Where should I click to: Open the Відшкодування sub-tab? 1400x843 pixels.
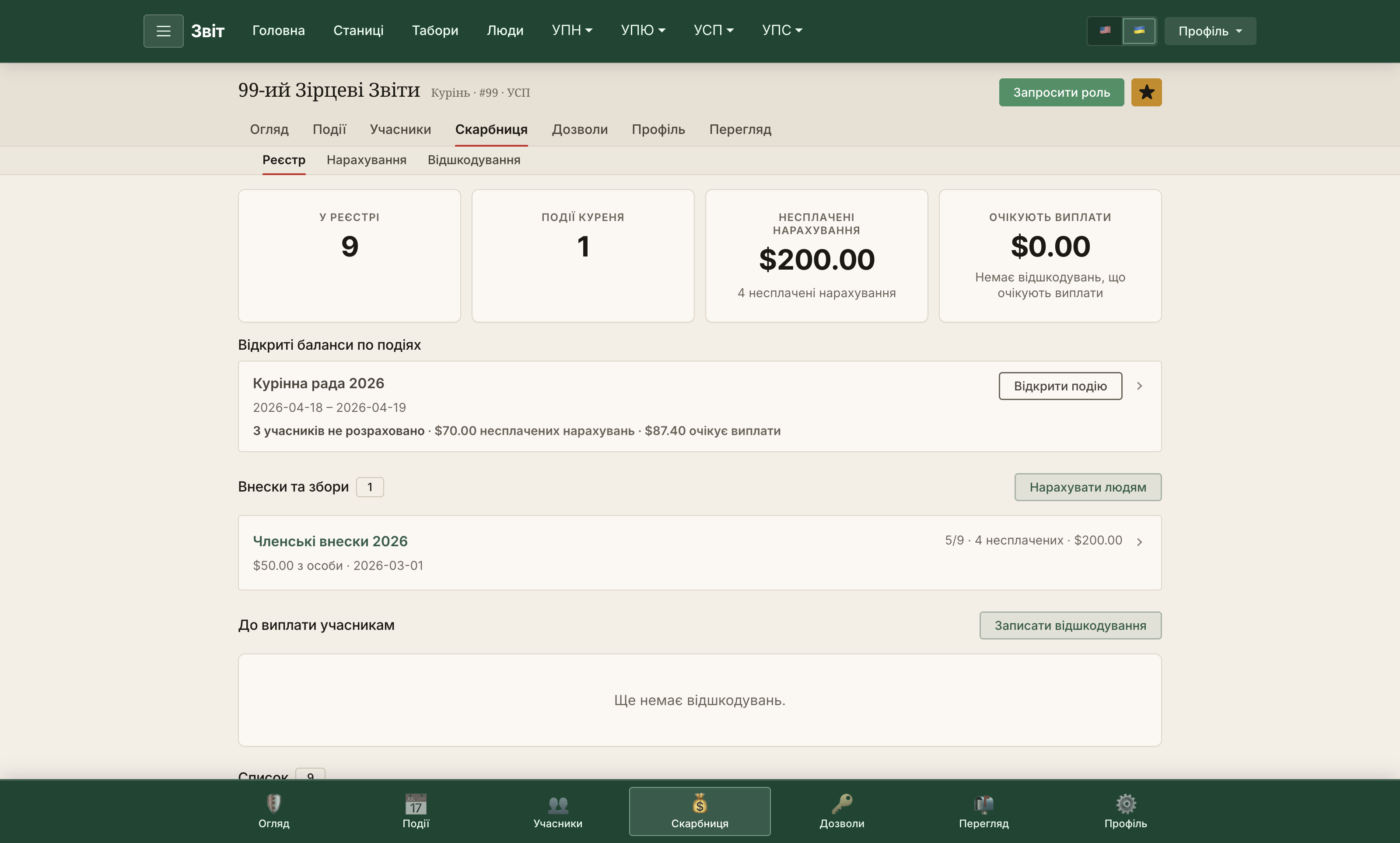[473, 160]
